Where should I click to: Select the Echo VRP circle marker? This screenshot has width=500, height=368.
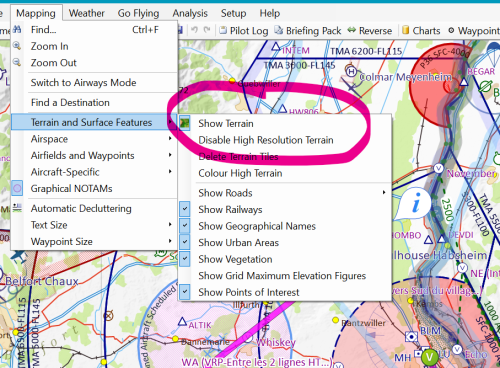click(457, 349)
